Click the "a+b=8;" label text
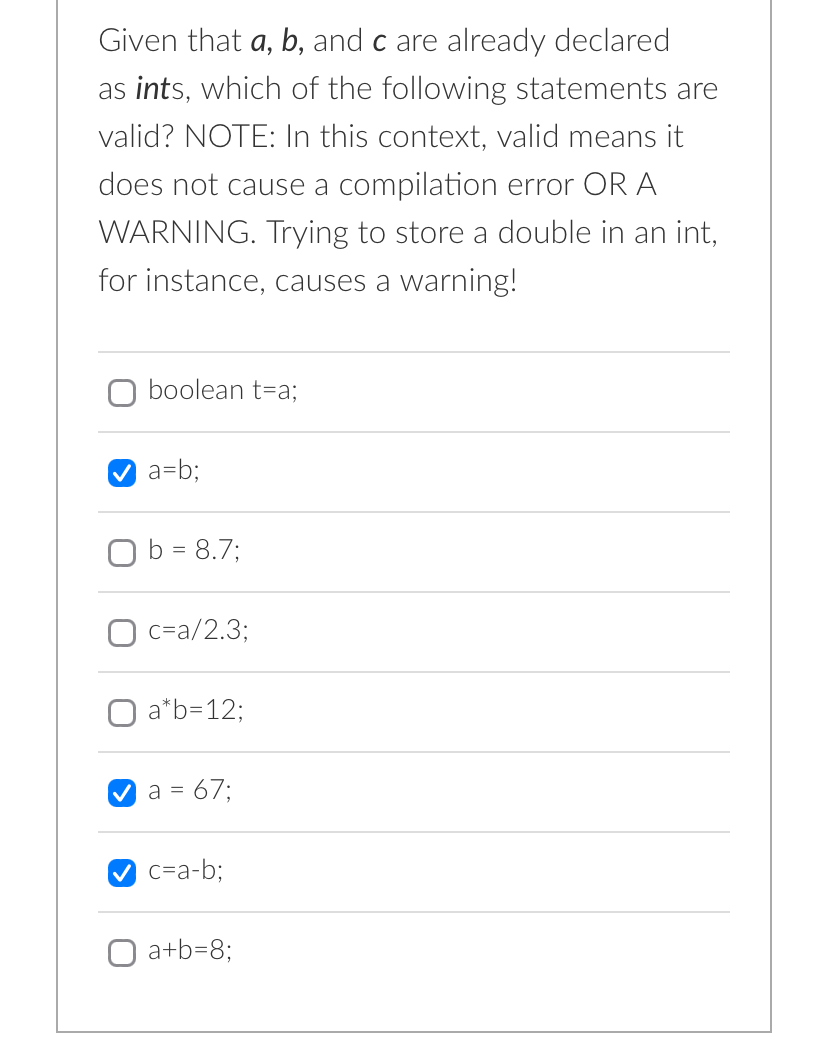 click(x=190, y=950)
